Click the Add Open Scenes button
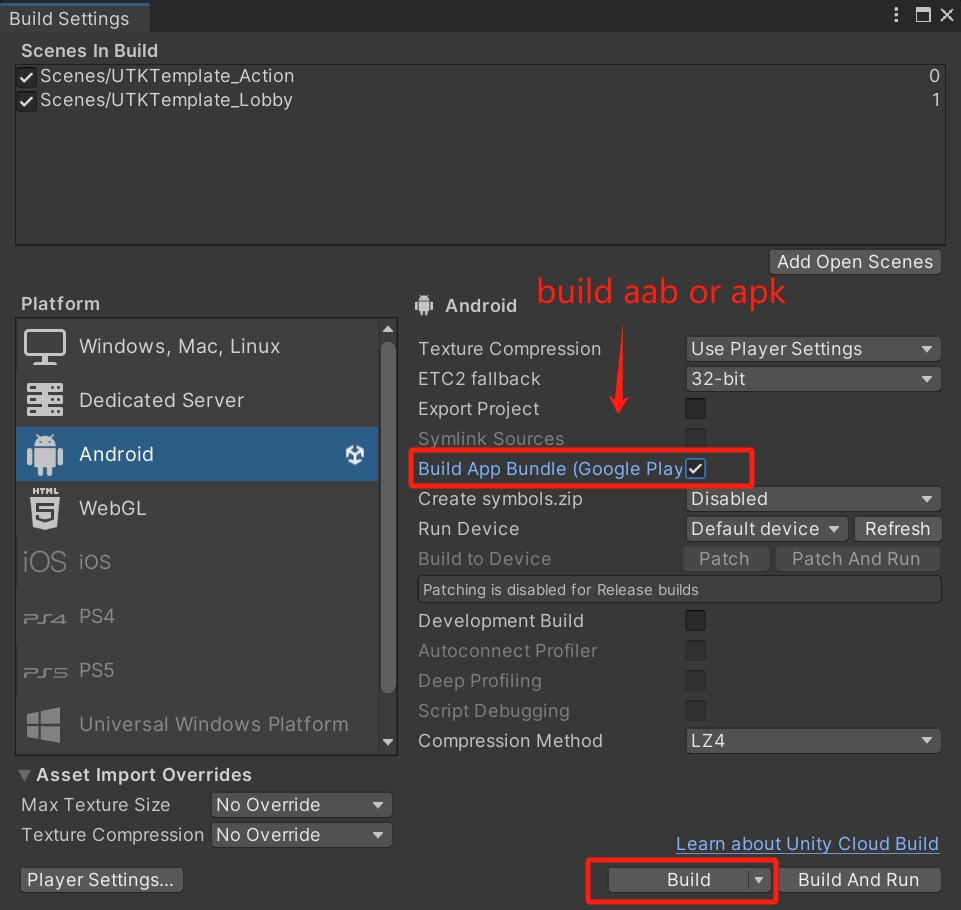The height and width of the screenshot is (910, 961). (x=855, y=262)
